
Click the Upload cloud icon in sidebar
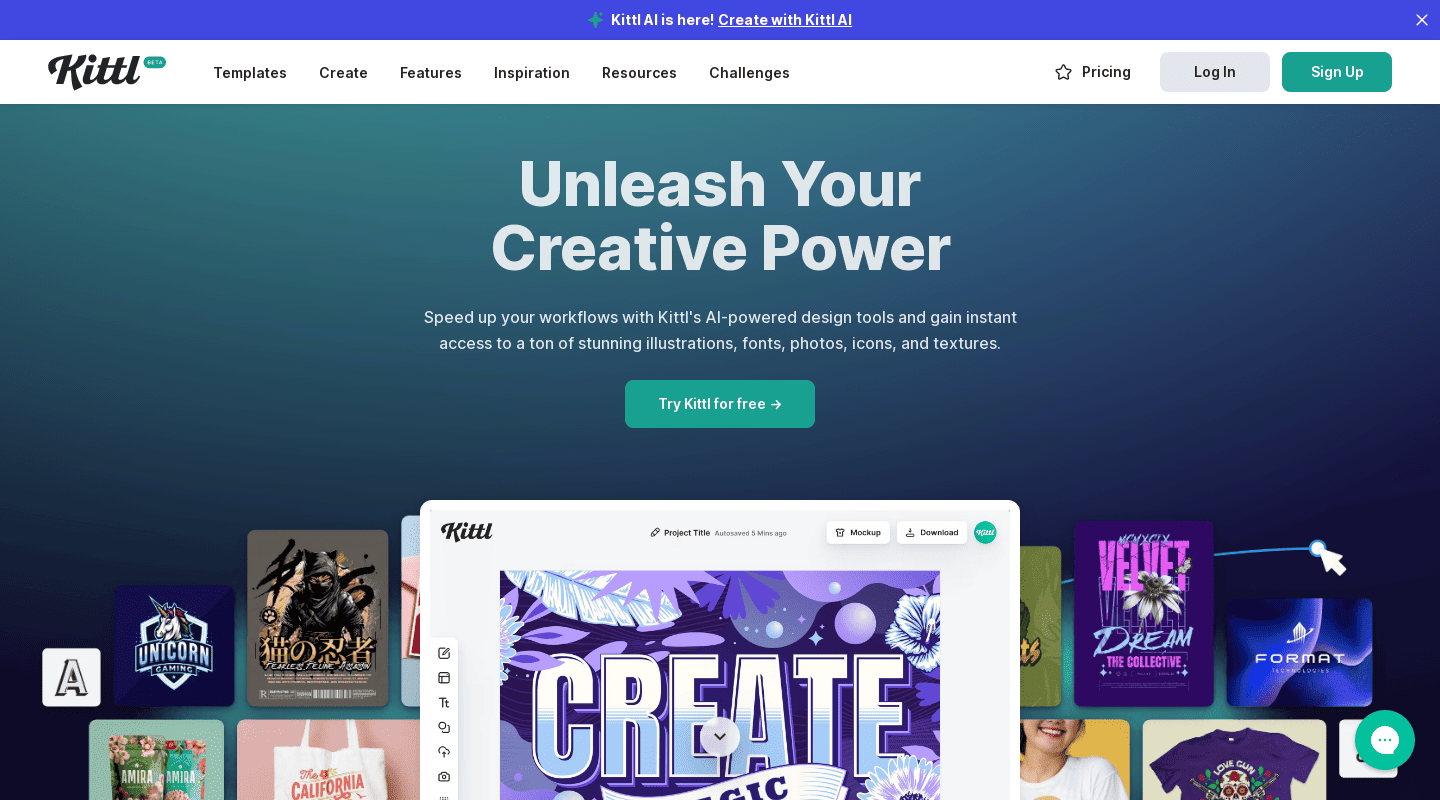tap(444, 752)
